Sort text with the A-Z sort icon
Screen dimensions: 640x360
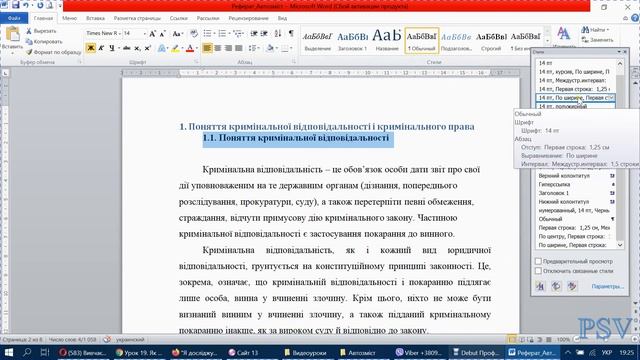pos(278,33)
